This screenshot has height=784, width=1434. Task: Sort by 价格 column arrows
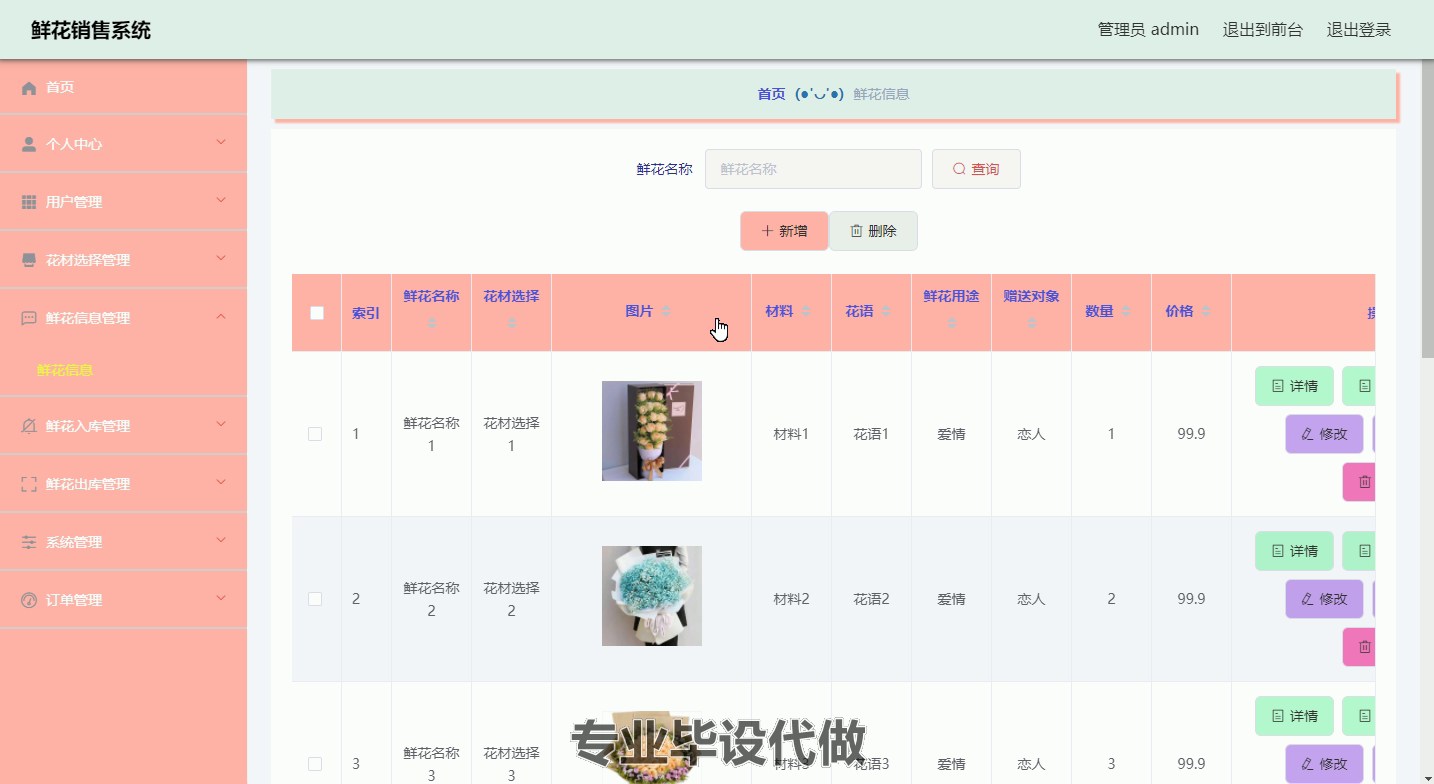[1206, 312]
